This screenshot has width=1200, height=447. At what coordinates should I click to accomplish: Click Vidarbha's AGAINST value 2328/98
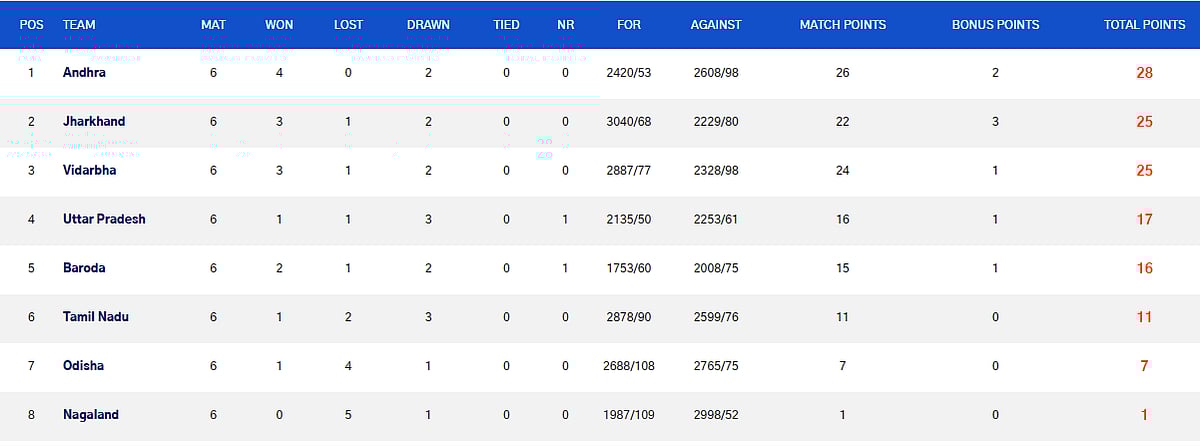715,171
